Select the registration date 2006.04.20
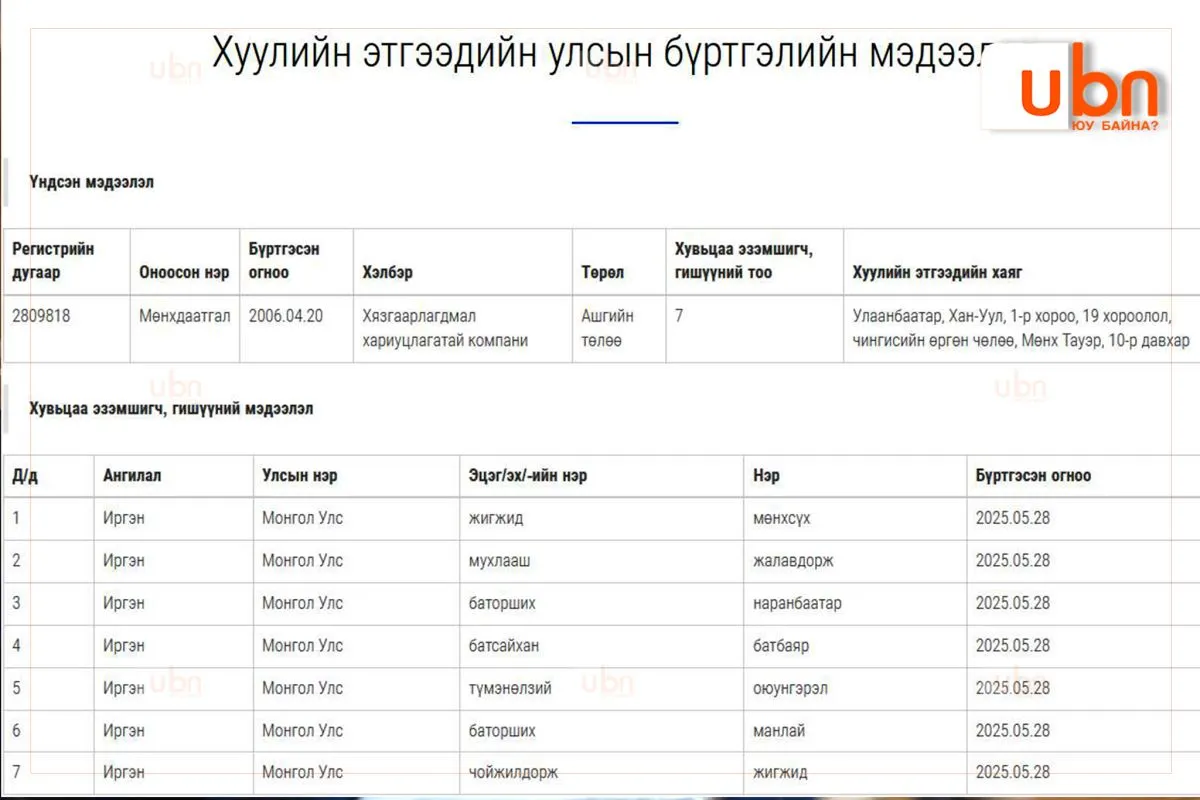 pyautogui.click(x=286, y=316)
